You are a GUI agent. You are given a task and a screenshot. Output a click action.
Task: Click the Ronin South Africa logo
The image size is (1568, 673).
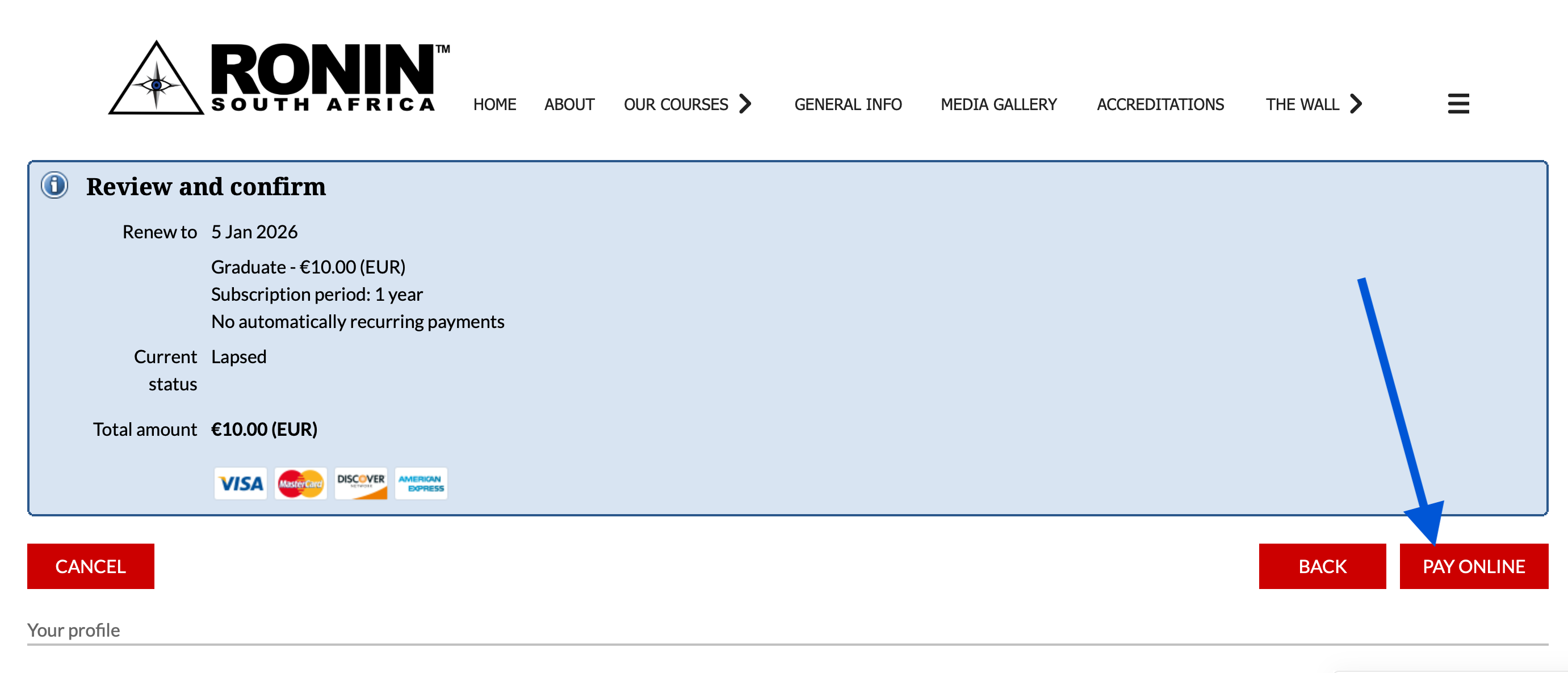tap(279, 78)
